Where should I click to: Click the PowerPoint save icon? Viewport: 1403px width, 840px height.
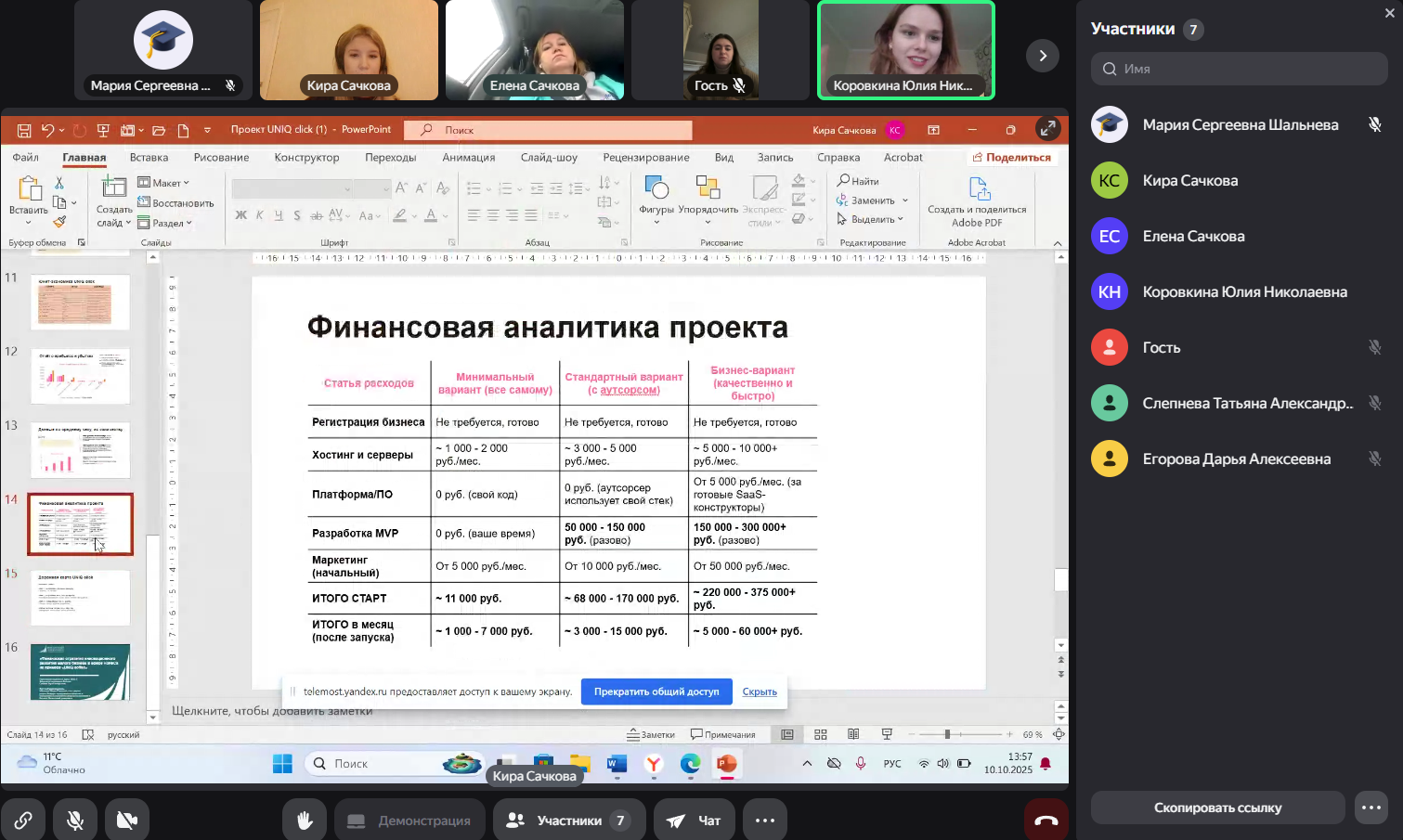coord(24,130)
